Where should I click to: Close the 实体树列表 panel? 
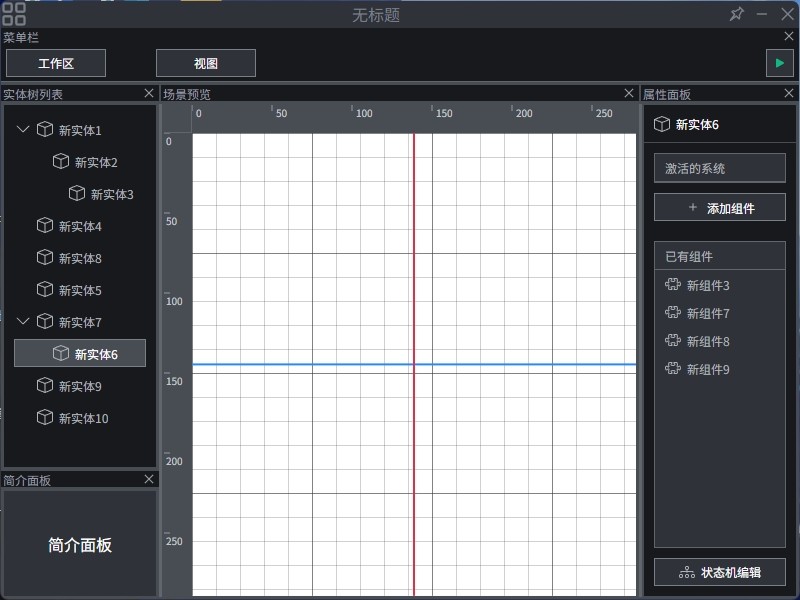pyautogui.click(x=148, y=93)
